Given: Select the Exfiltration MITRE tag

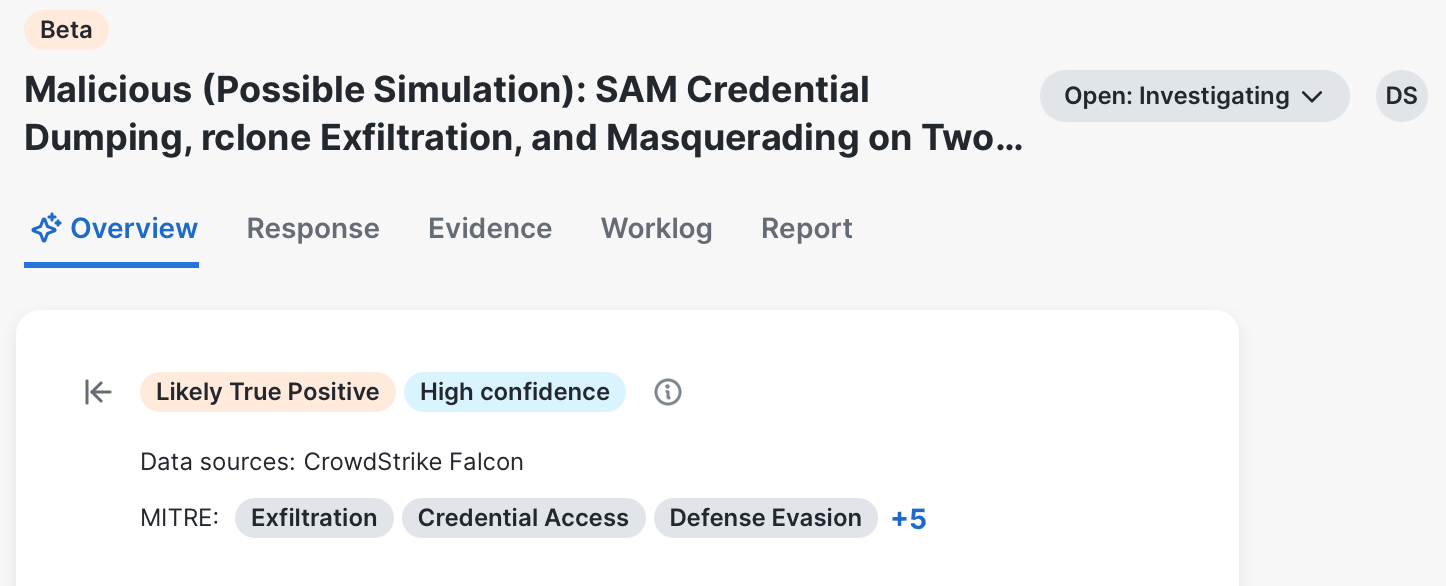Looking at the screenshot, I should click(x=314, y=518).
